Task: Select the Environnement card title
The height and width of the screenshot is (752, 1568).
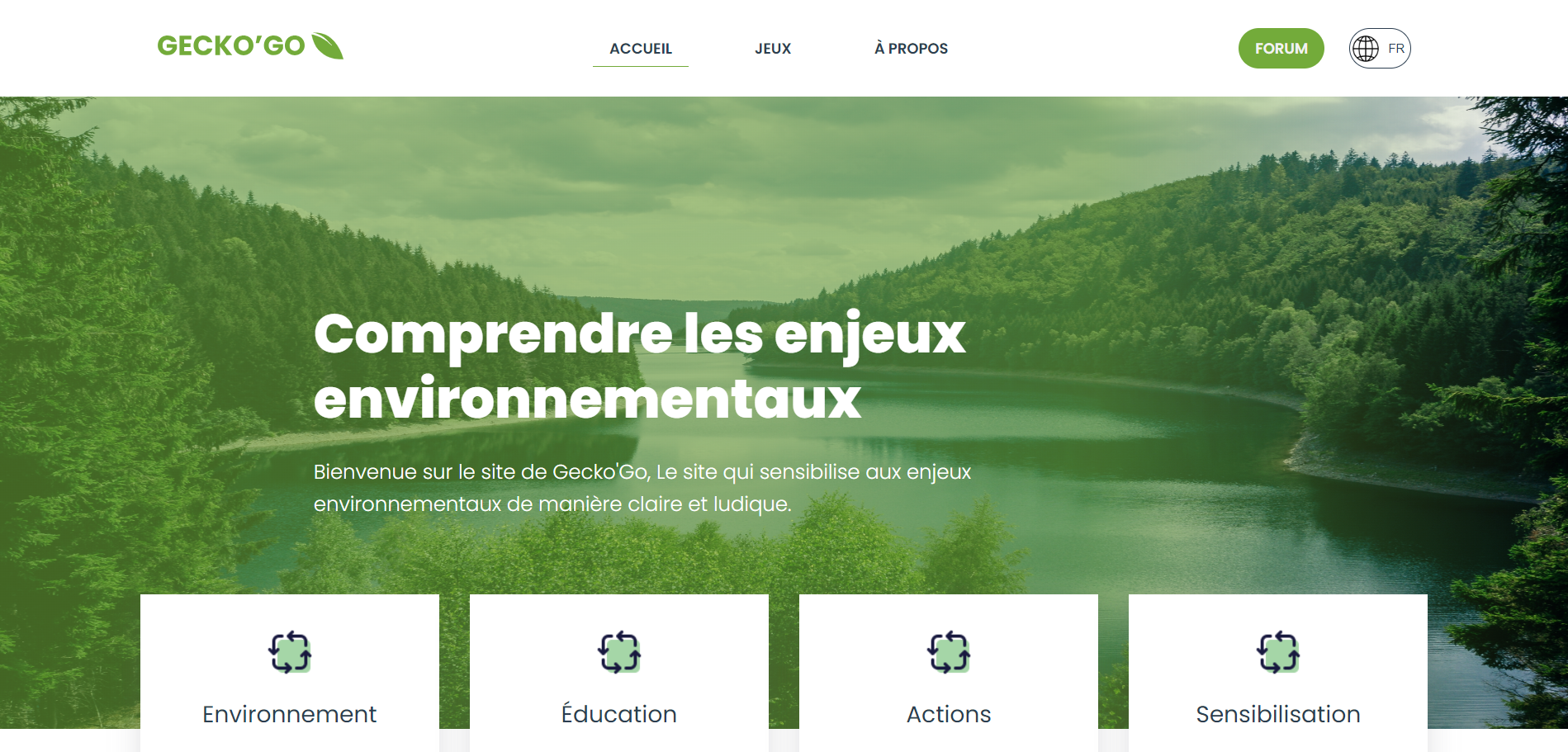Action: click(290, 714)
